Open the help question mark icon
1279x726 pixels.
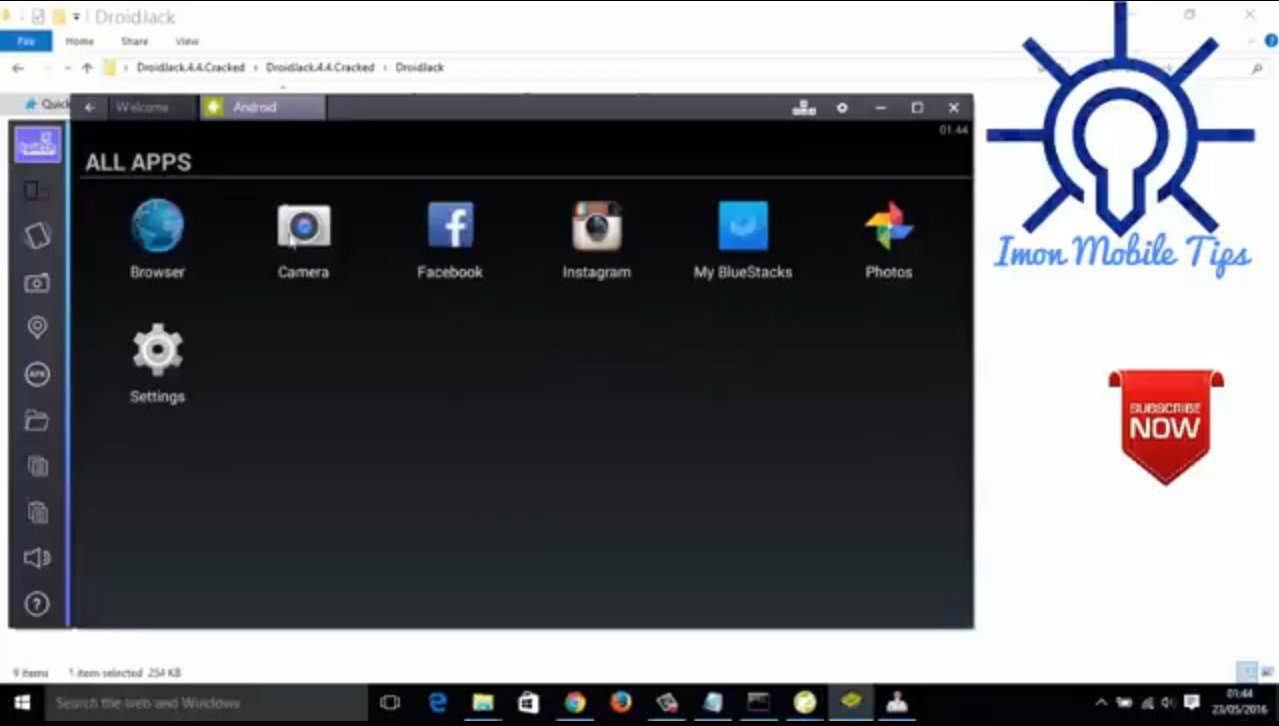(x=37, y=604)
